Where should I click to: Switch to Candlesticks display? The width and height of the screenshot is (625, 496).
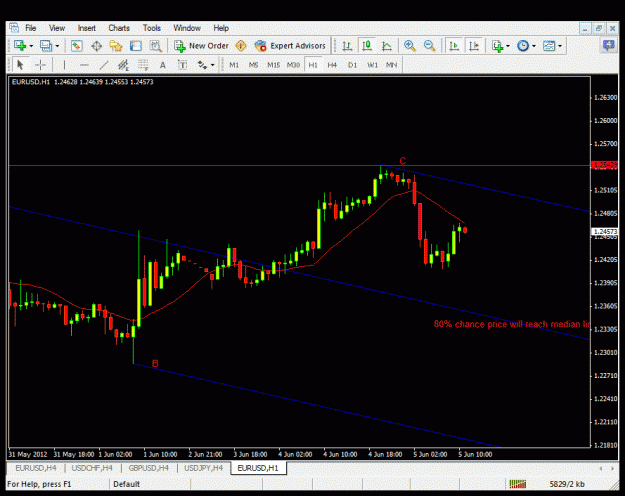(367, 46)
